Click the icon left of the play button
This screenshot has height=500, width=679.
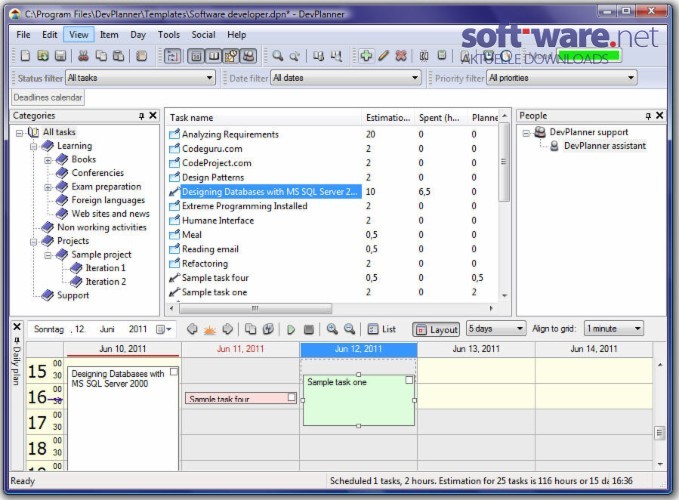268,329
